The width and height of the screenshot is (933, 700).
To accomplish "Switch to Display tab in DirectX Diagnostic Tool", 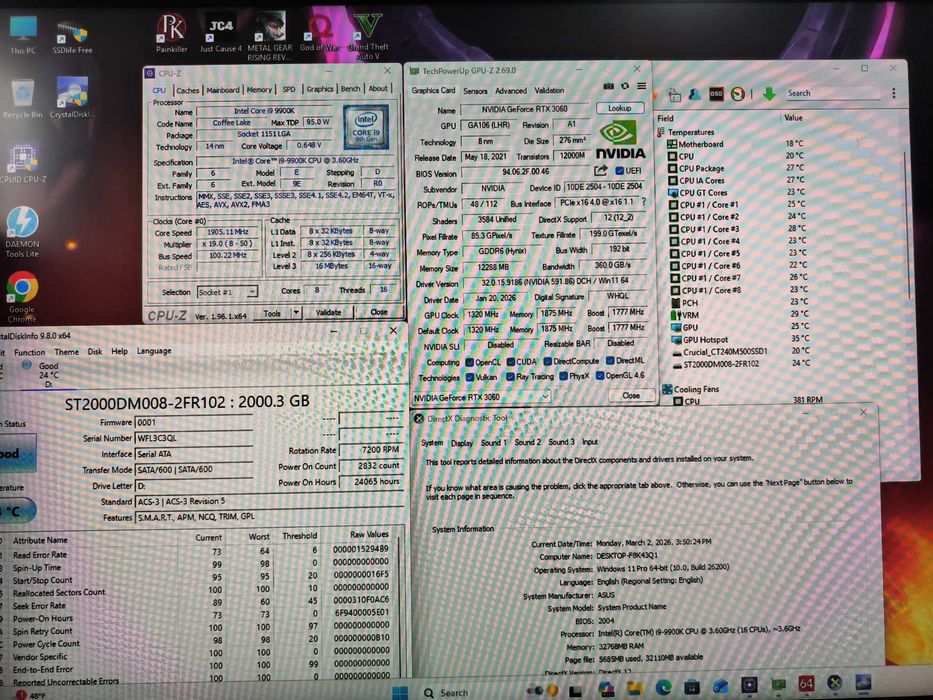I will click(461, 443).
